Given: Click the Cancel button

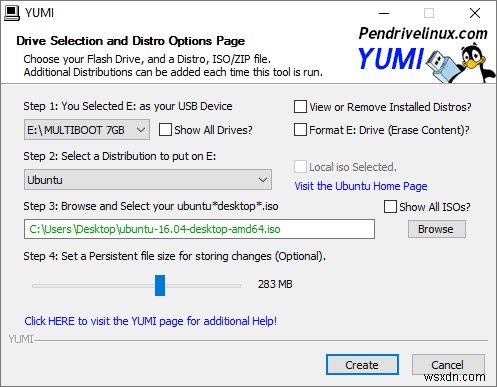Looking at the screenshot, I should pyautogui.click(x=448, y=365).
